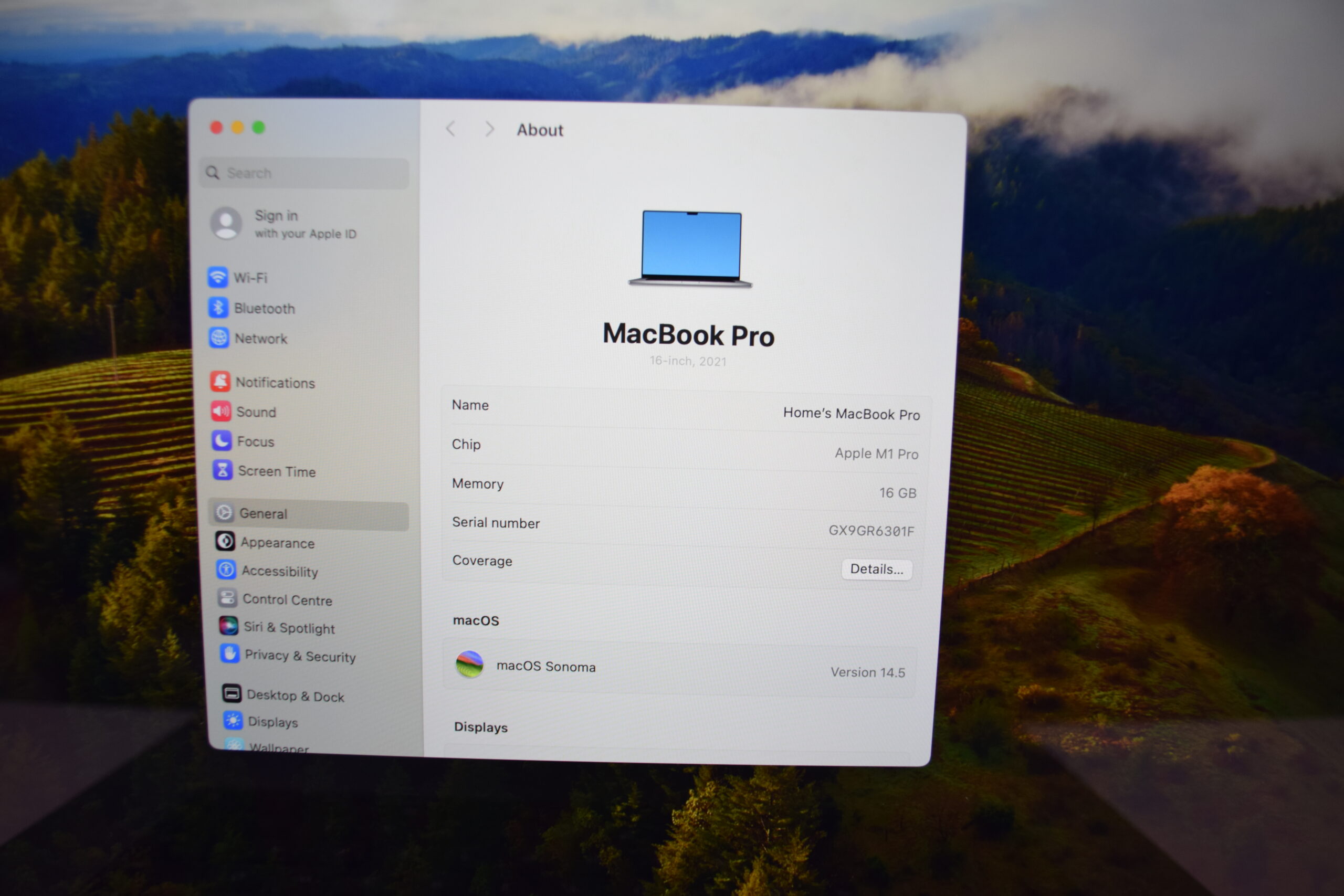Click the Version 14.5 text
This screenshot has width=1344, height=896.
(868, 672)
